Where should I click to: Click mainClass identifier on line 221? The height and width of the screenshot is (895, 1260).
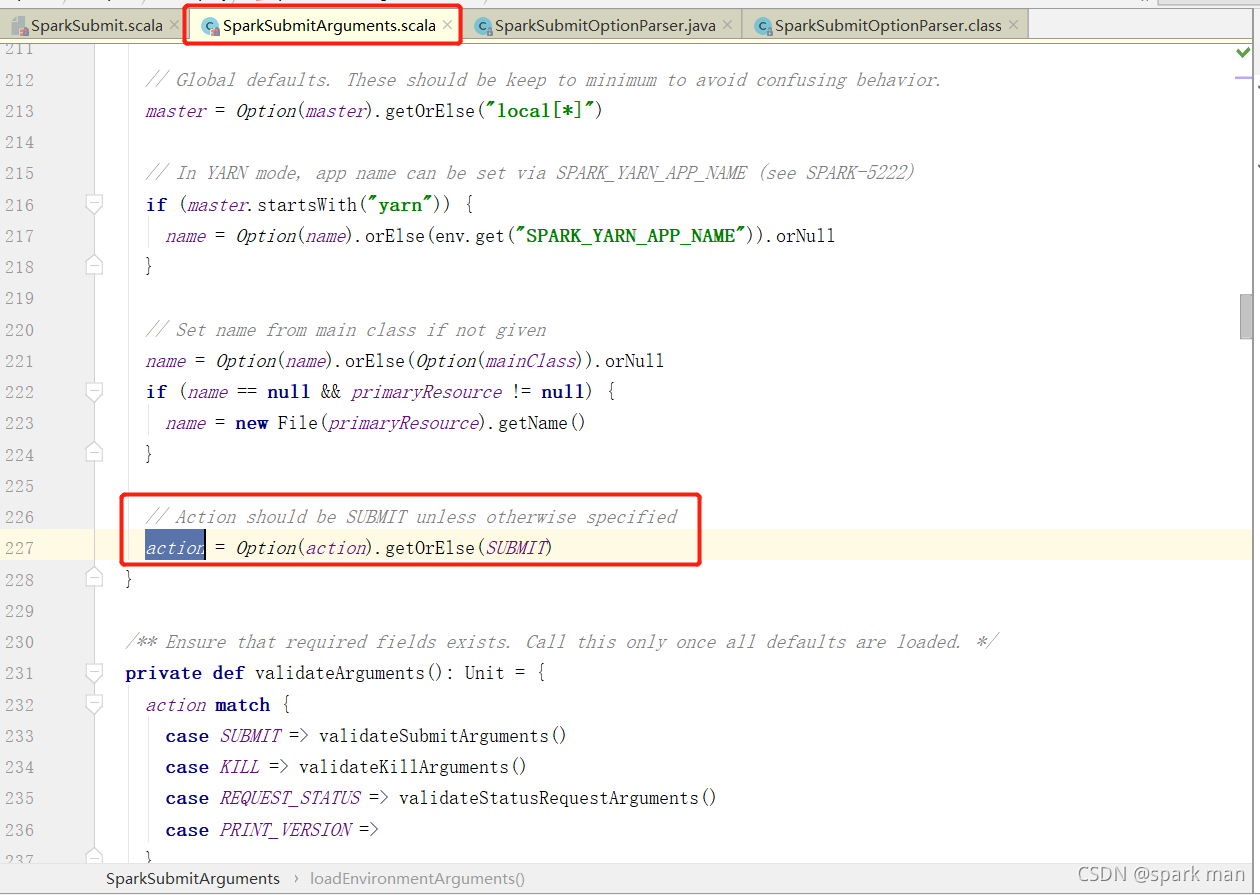[x=531, y=361]
